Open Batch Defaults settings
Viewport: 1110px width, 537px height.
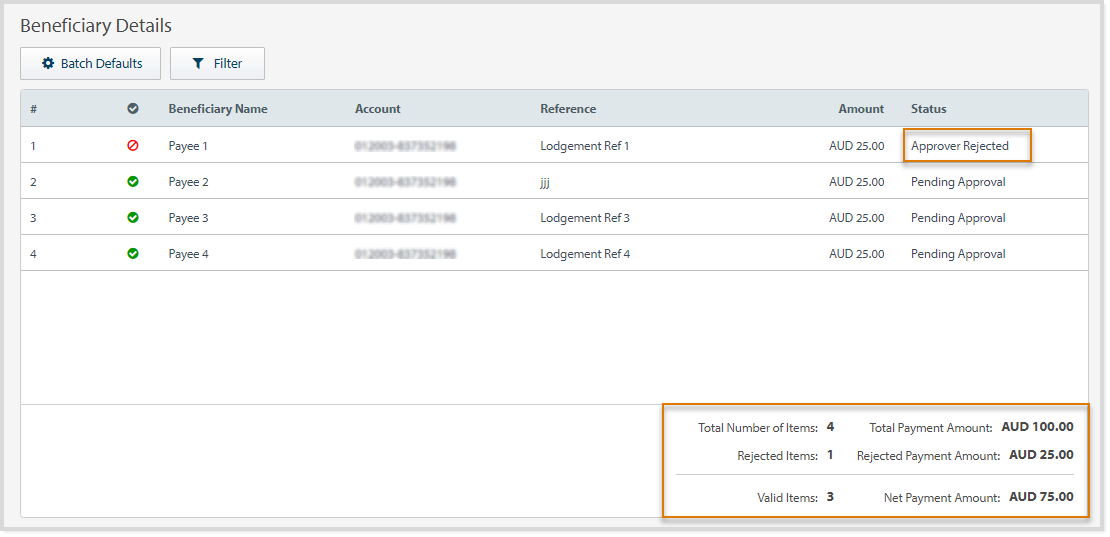click(90, 64)
